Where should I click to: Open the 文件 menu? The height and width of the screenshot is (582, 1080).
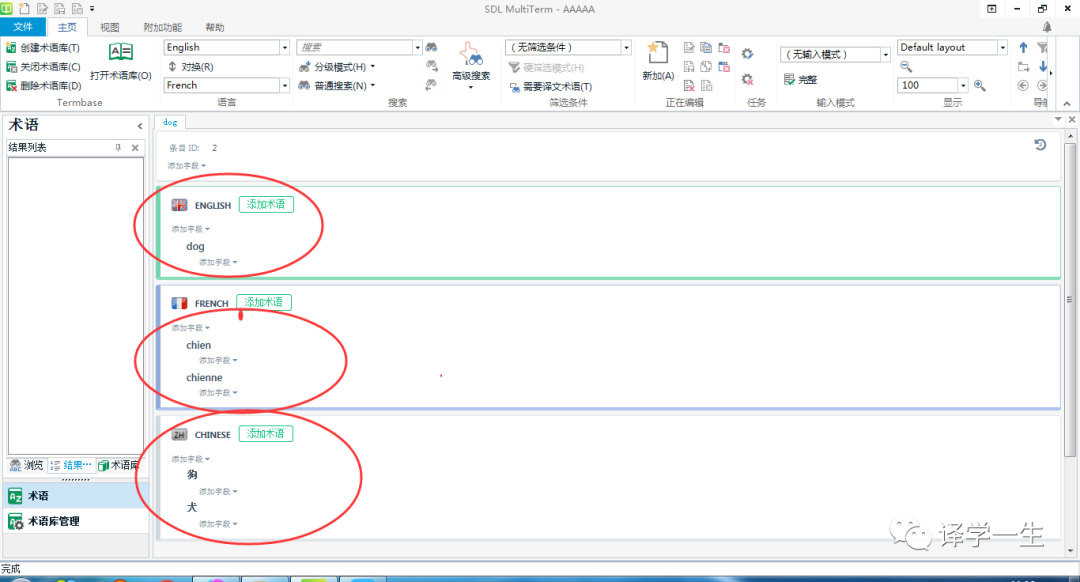click(23, 27)
